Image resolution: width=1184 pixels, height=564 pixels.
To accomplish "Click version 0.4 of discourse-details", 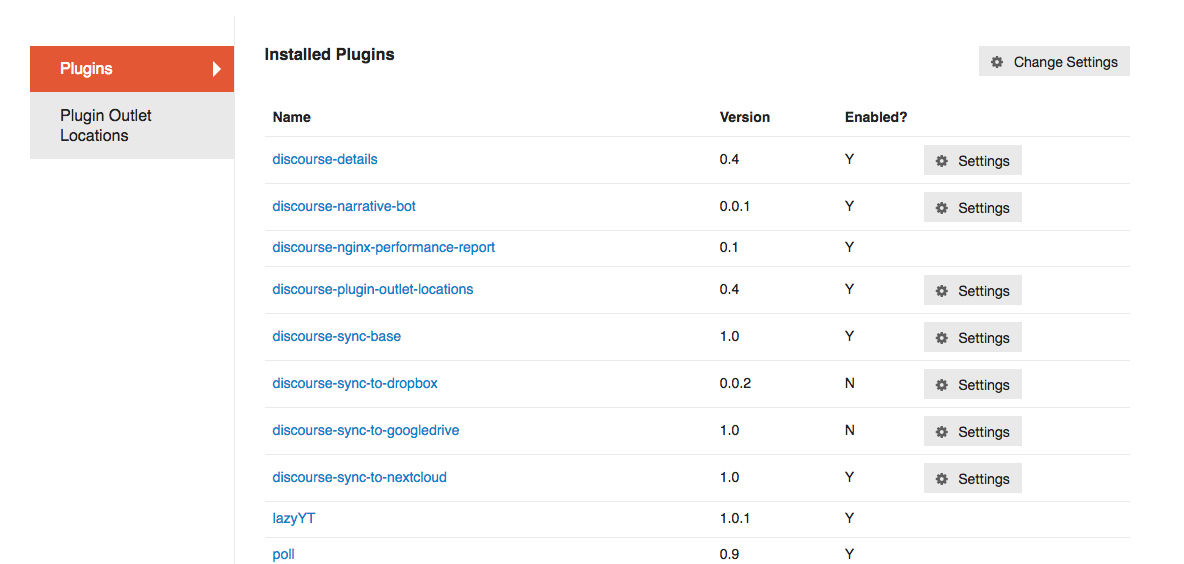I will click(729, 159).
